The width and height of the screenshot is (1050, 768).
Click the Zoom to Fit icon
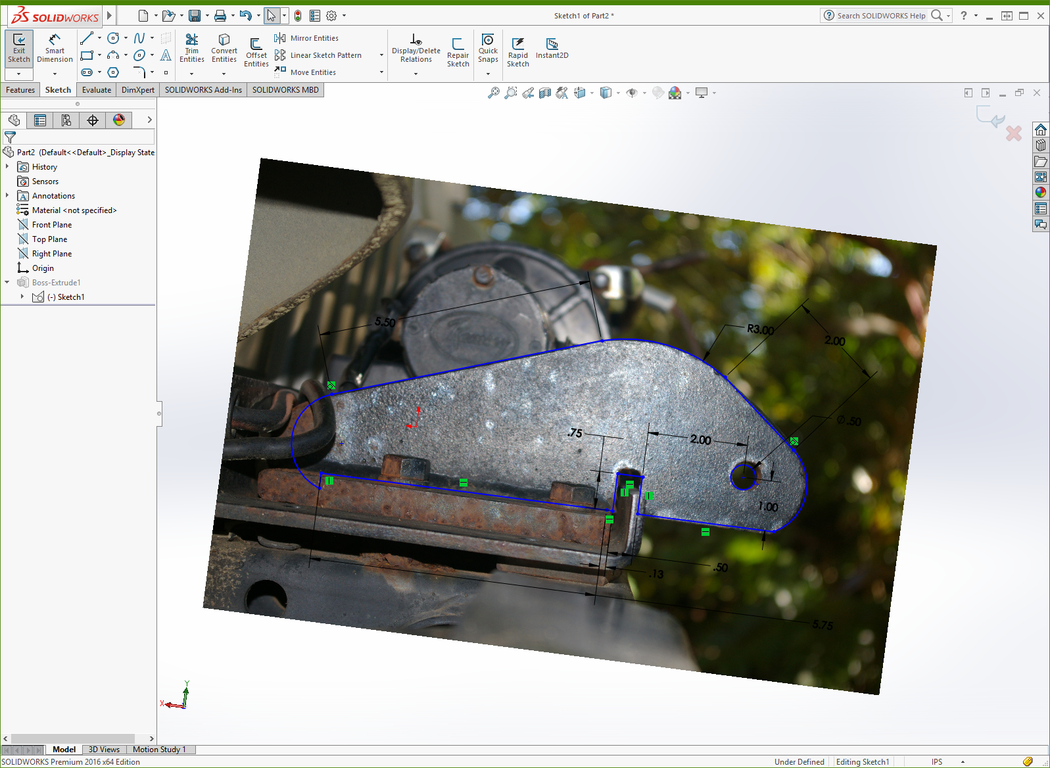point(493,93)
